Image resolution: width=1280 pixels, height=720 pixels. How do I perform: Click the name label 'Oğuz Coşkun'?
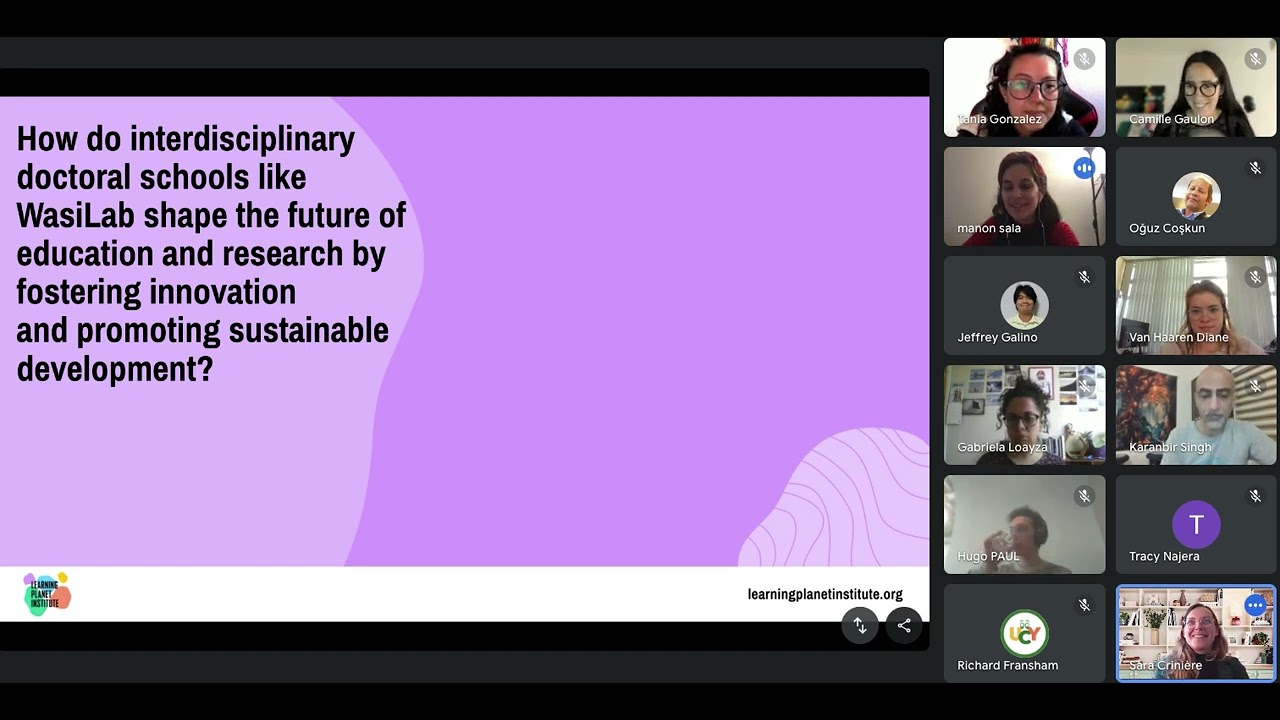coord(1167,228)
